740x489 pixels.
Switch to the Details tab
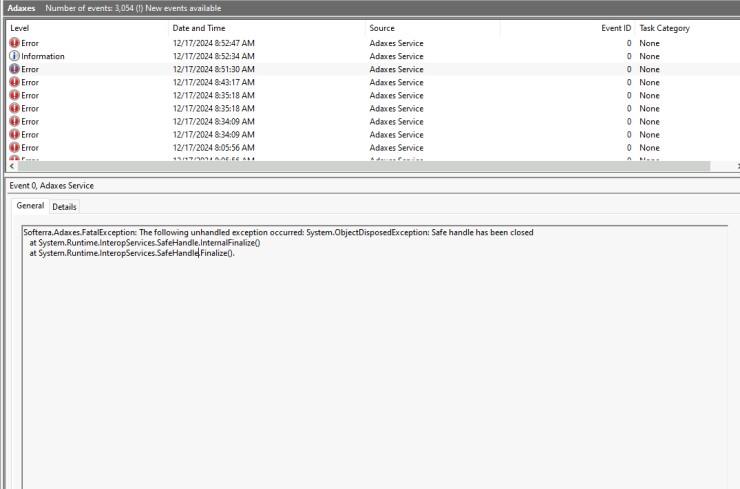[x=64, y=207]
